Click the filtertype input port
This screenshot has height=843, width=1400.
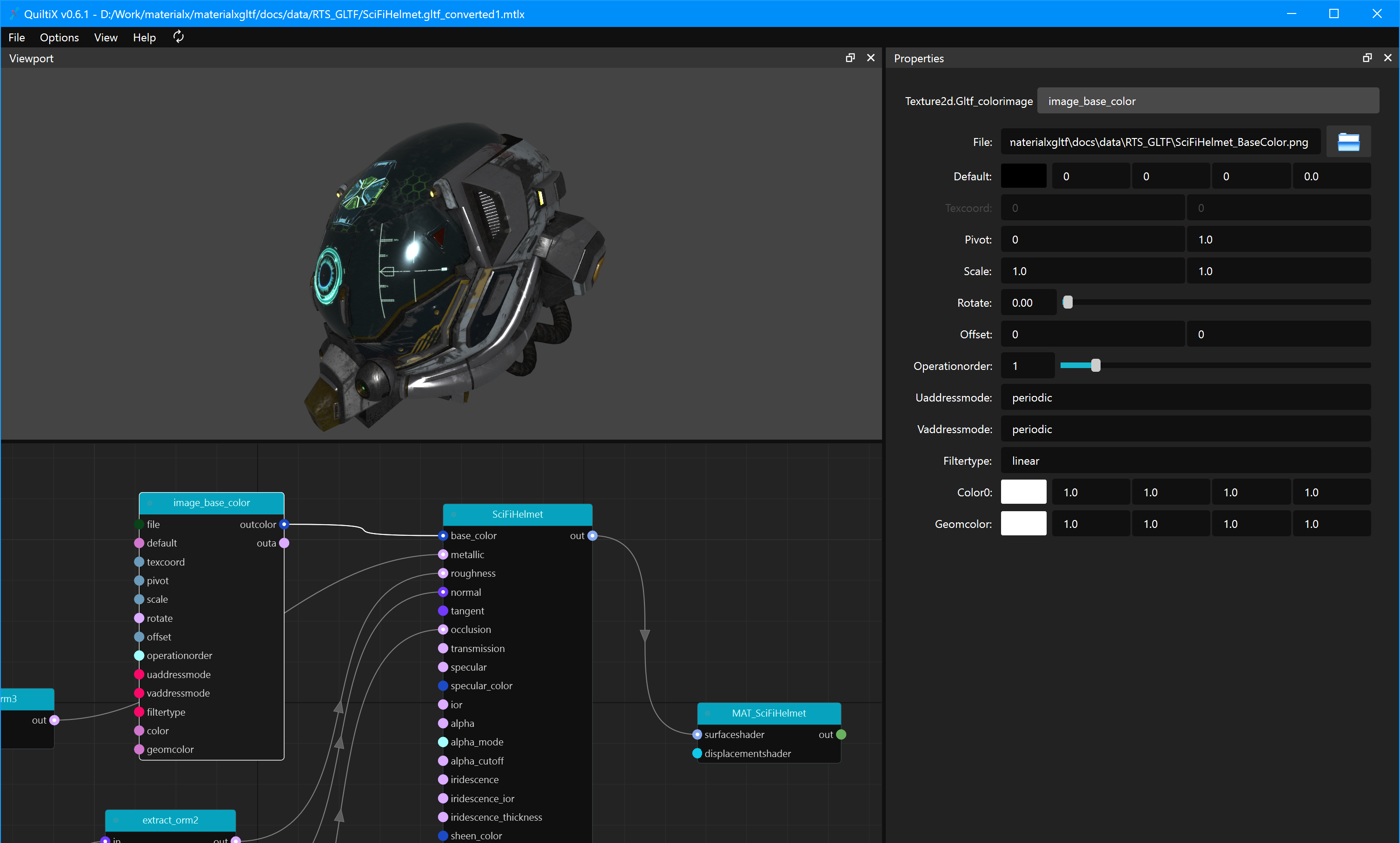coord(139,712)
